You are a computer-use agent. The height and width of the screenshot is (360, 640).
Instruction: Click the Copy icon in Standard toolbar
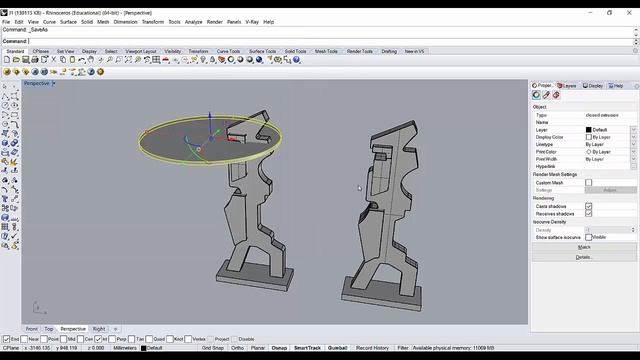point(63,60)
